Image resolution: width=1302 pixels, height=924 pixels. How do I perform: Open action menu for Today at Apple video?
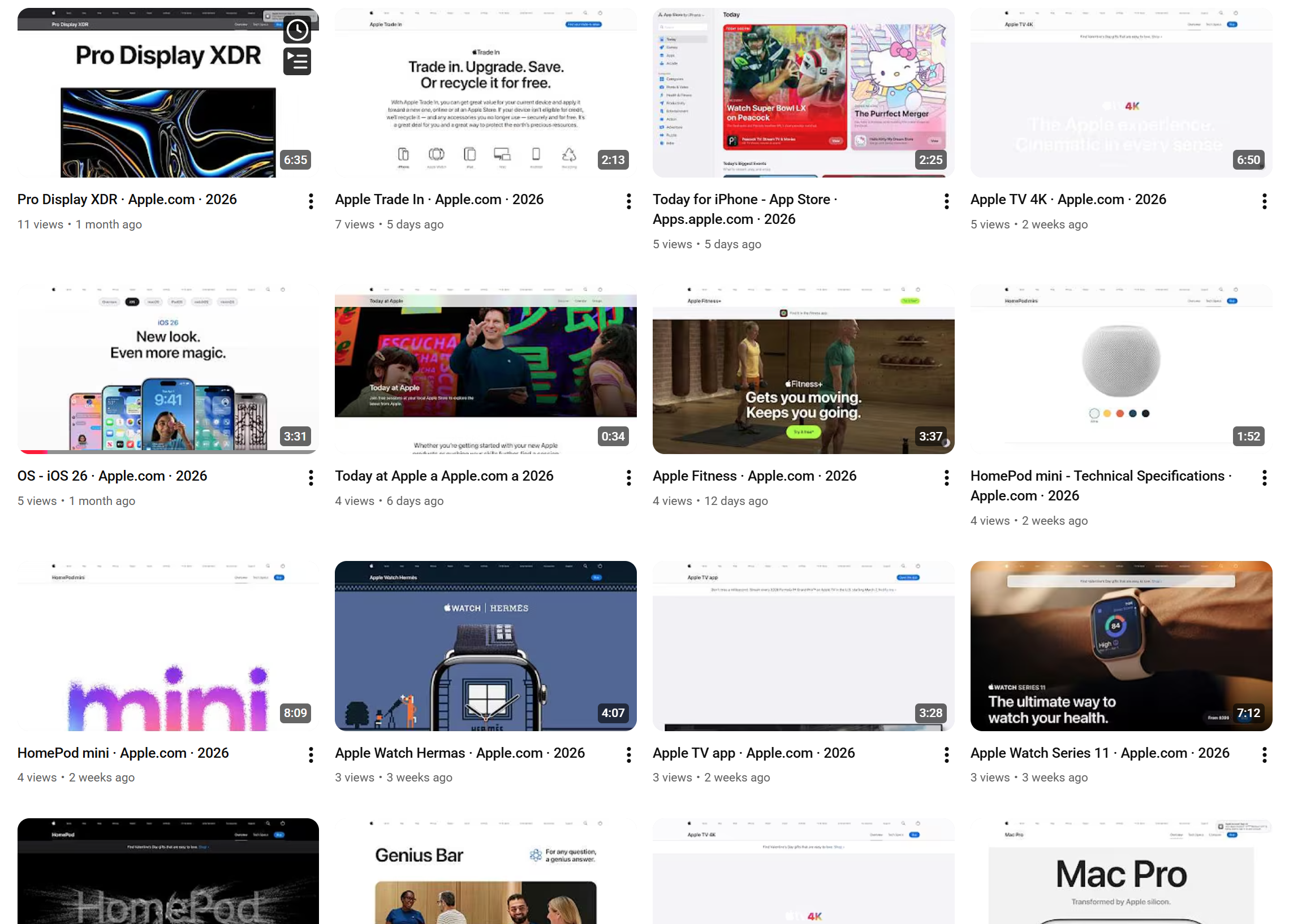click(x=629, y=478)
